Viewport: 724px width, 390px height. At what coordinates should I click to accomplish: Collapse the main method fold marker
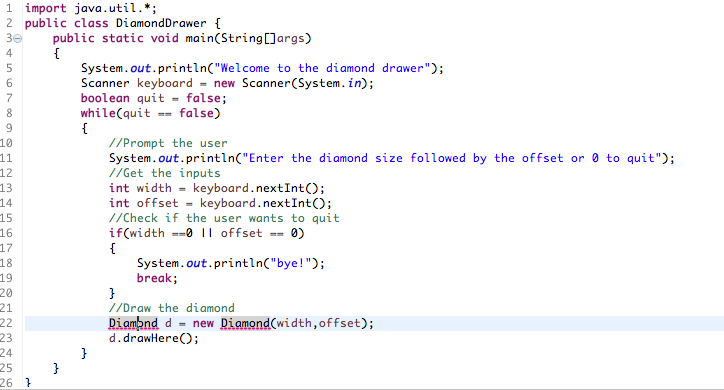point(18,39)
